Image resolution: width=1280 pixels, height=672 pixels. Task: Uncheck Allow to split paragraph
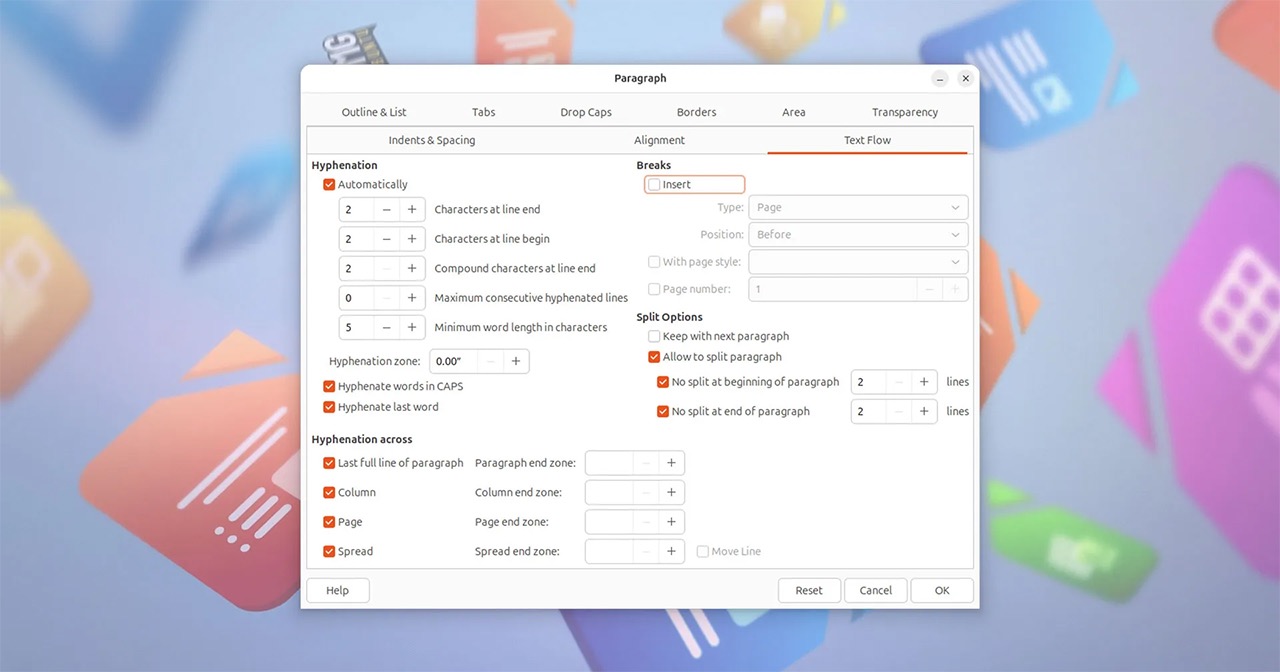click(654, 357)
